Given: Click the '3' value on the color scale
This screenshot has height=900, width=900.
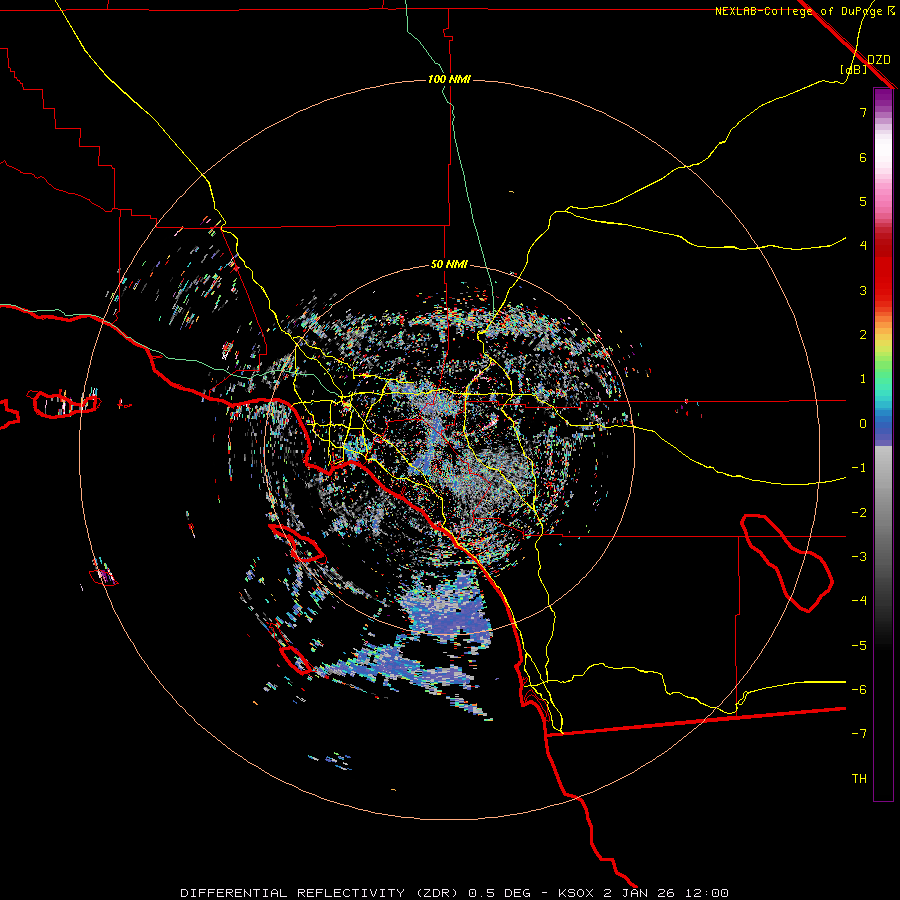Looking at the screenshot, I should 863,290.
